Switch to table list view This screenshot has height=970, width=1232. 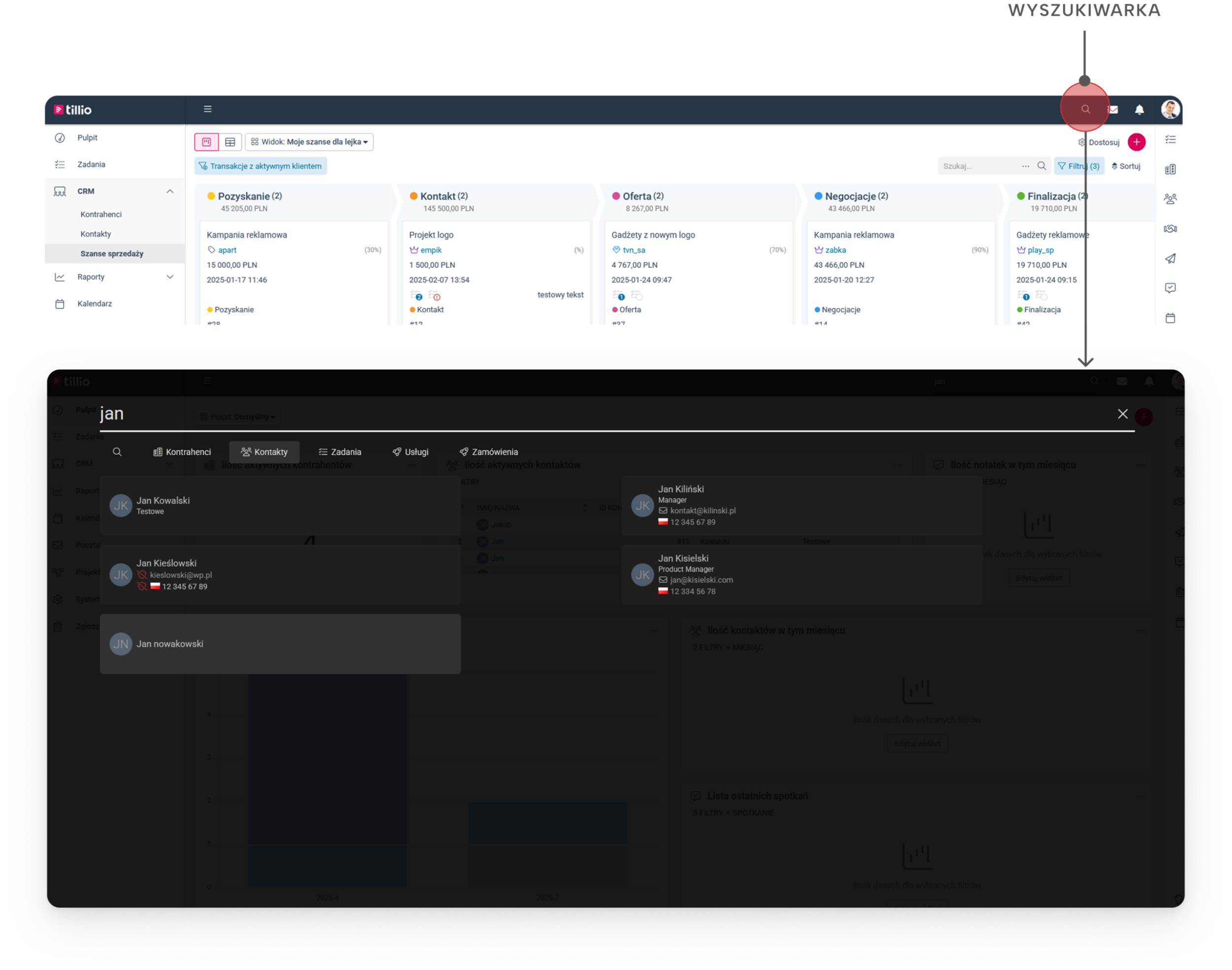click(x=230, y=142)
